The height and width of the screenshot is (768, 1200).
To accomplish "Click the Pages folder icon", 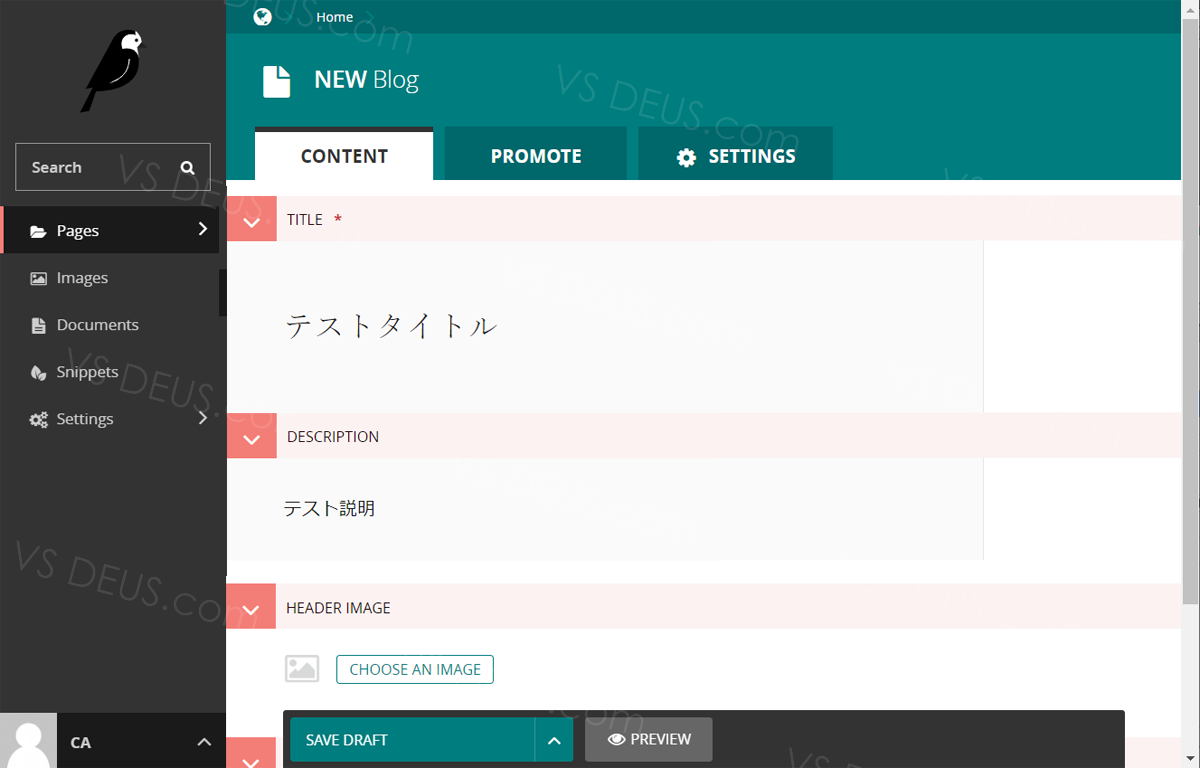I will tap(38, 231).
